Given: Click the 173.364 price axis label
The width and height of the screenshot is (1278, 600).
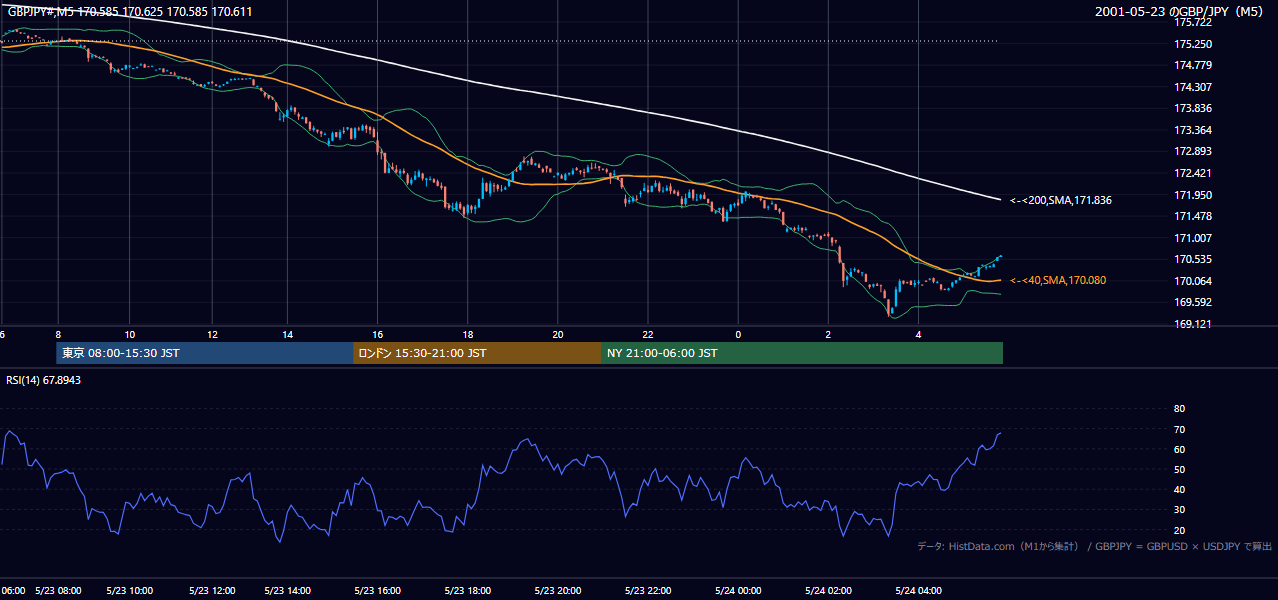Looking at the screenshot, I should point(1192,130).
